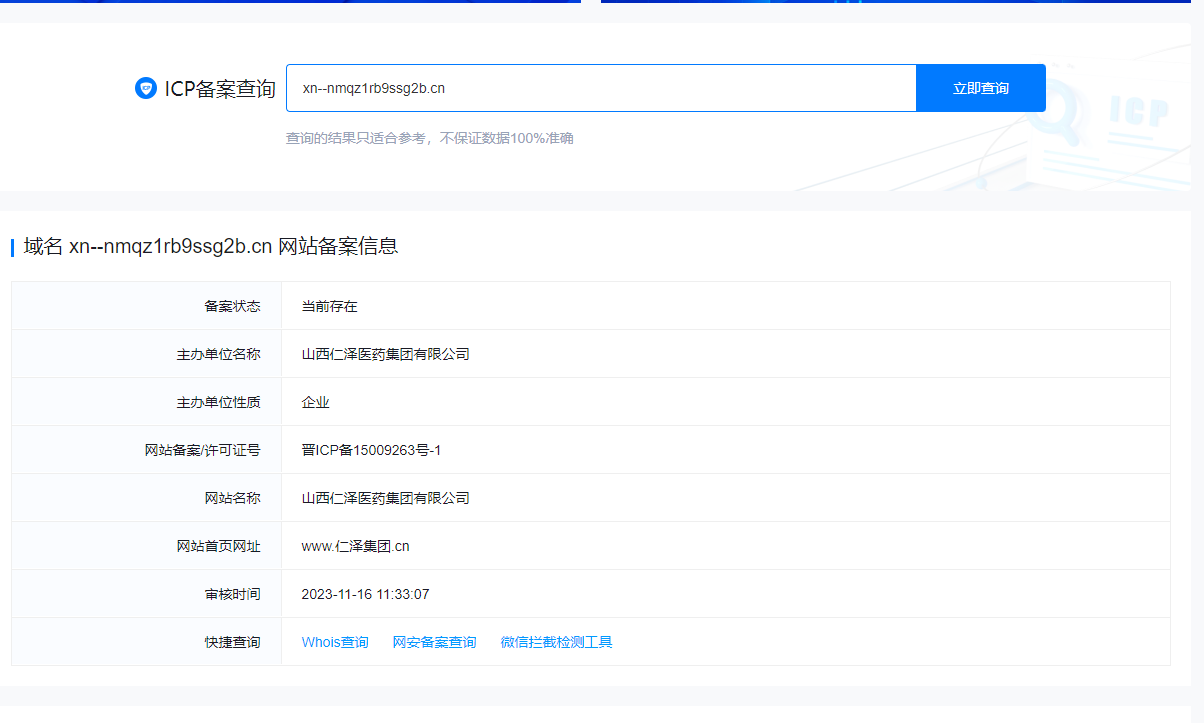Click the 备案状态 label cell
Image resolution: width=1204 pixels, height=723 pixels.
pos(147,306)
